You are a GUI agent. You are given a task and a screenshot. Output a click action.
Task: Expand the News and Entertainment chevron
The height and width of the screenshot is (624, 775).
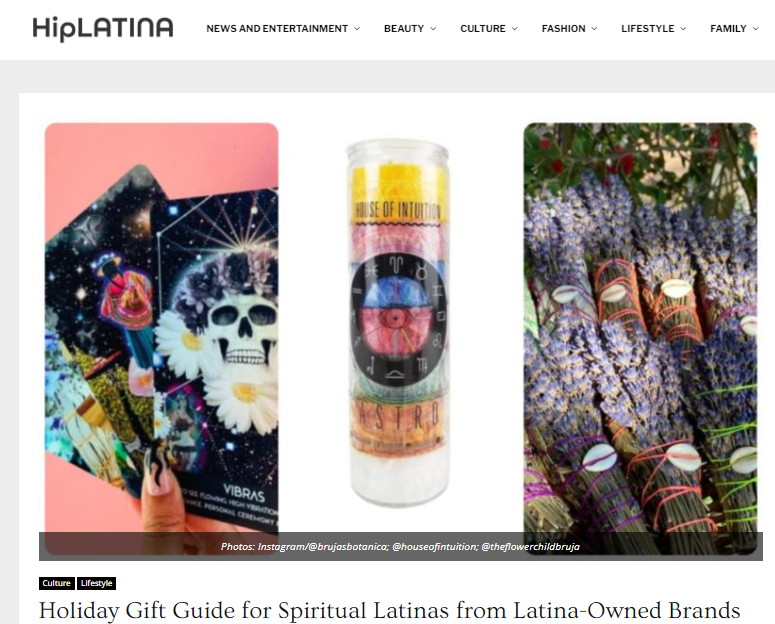pyautogui.click(x=357, y=29)
